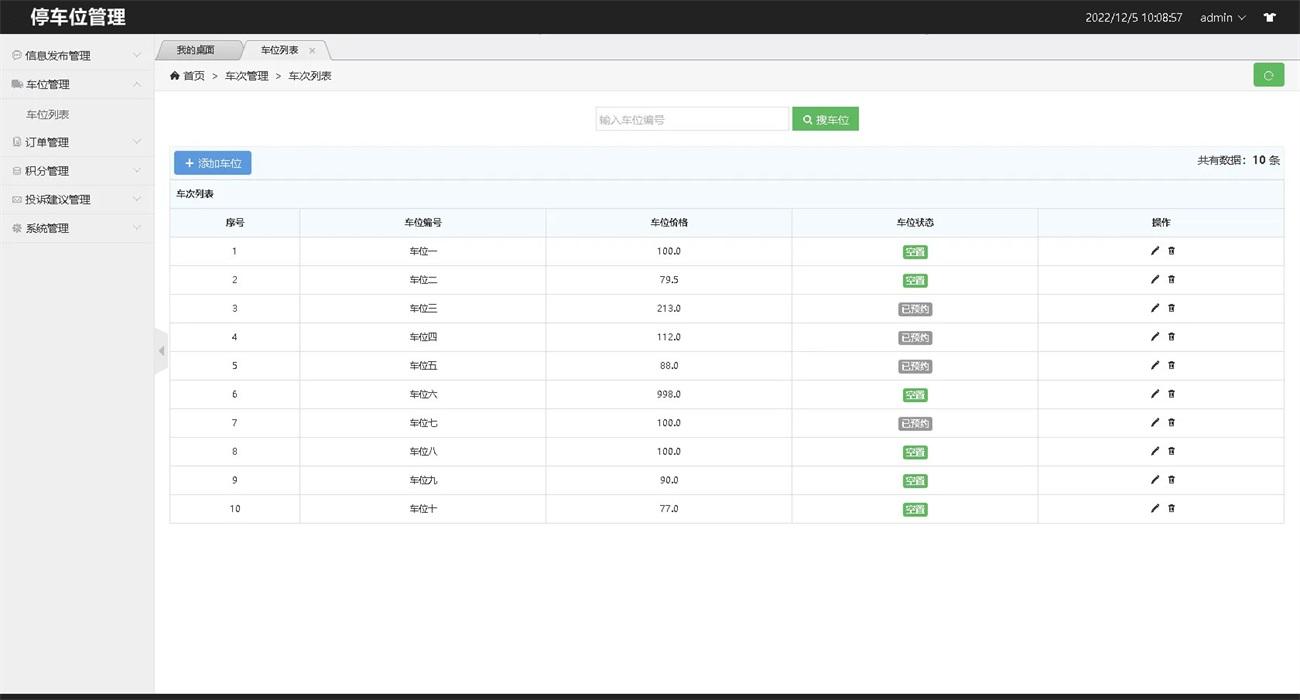
Task: Expand the 系统管理 menu
Action: 76,228
